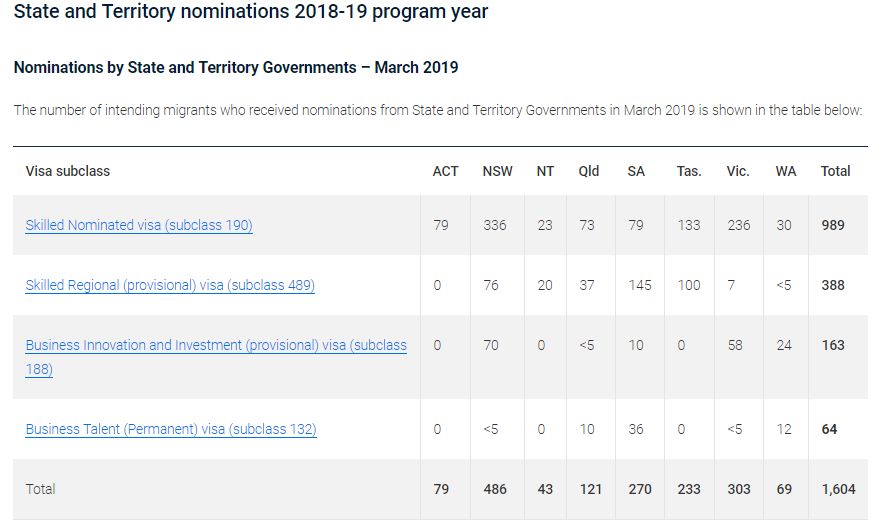Click the SA column header

tap(636, 171)
